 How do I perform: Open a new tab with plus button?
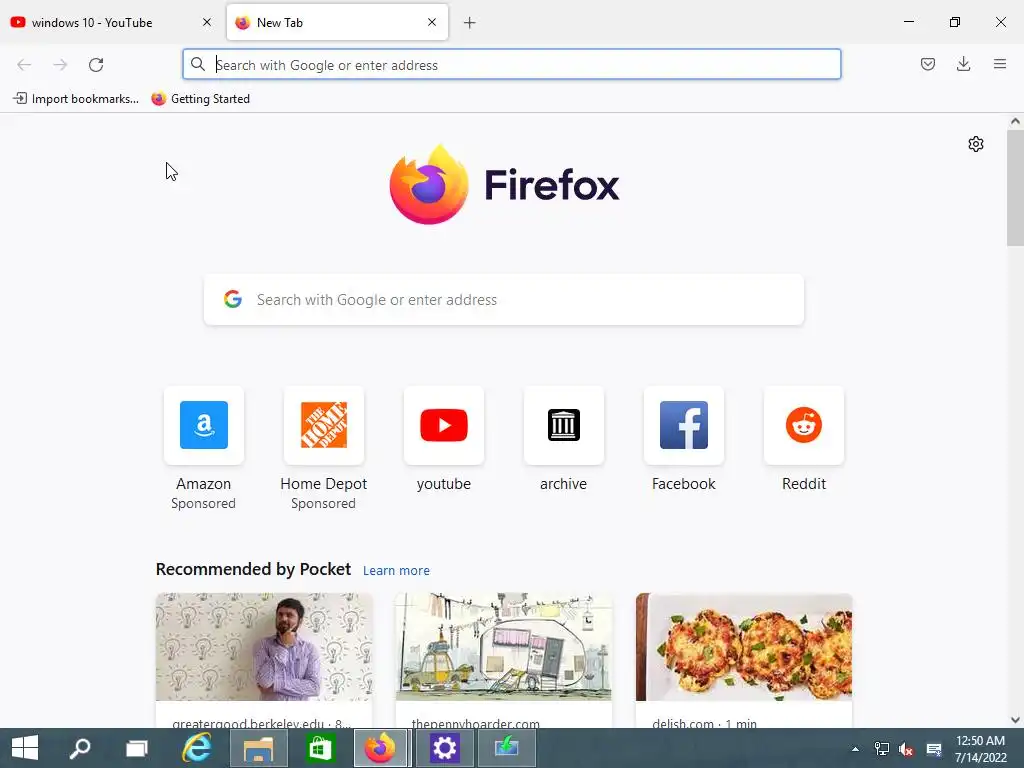470,23
